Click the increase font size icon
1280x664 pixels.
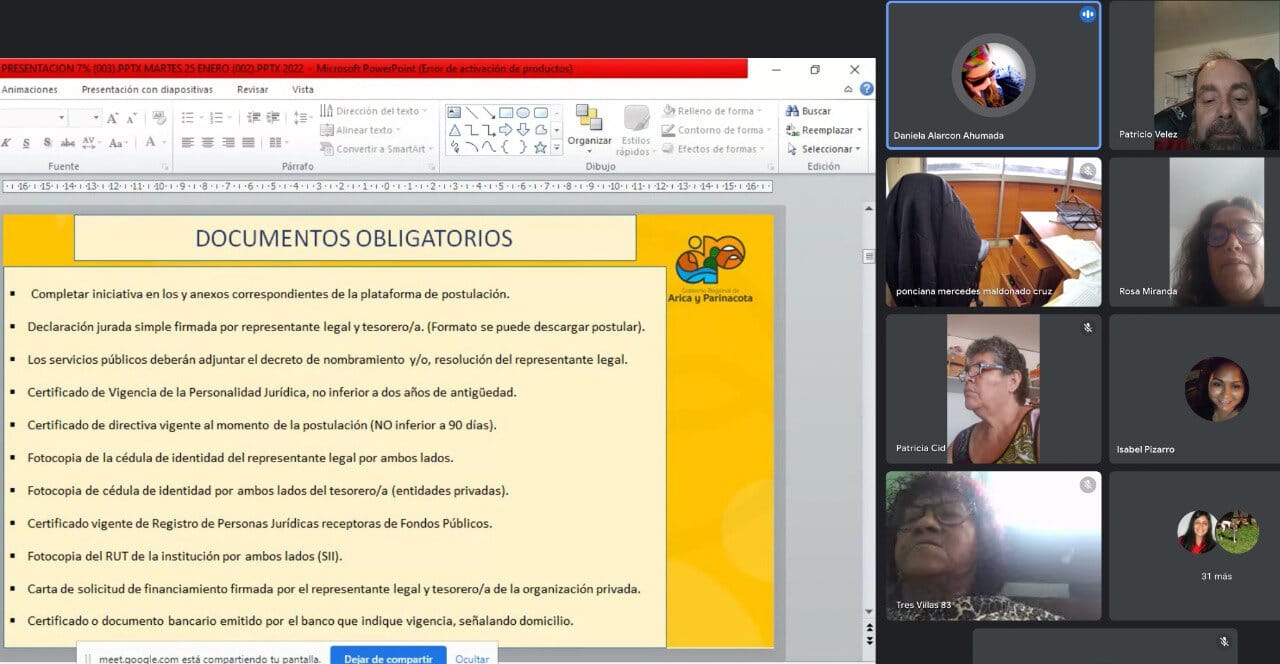click(x=112, y=118)
